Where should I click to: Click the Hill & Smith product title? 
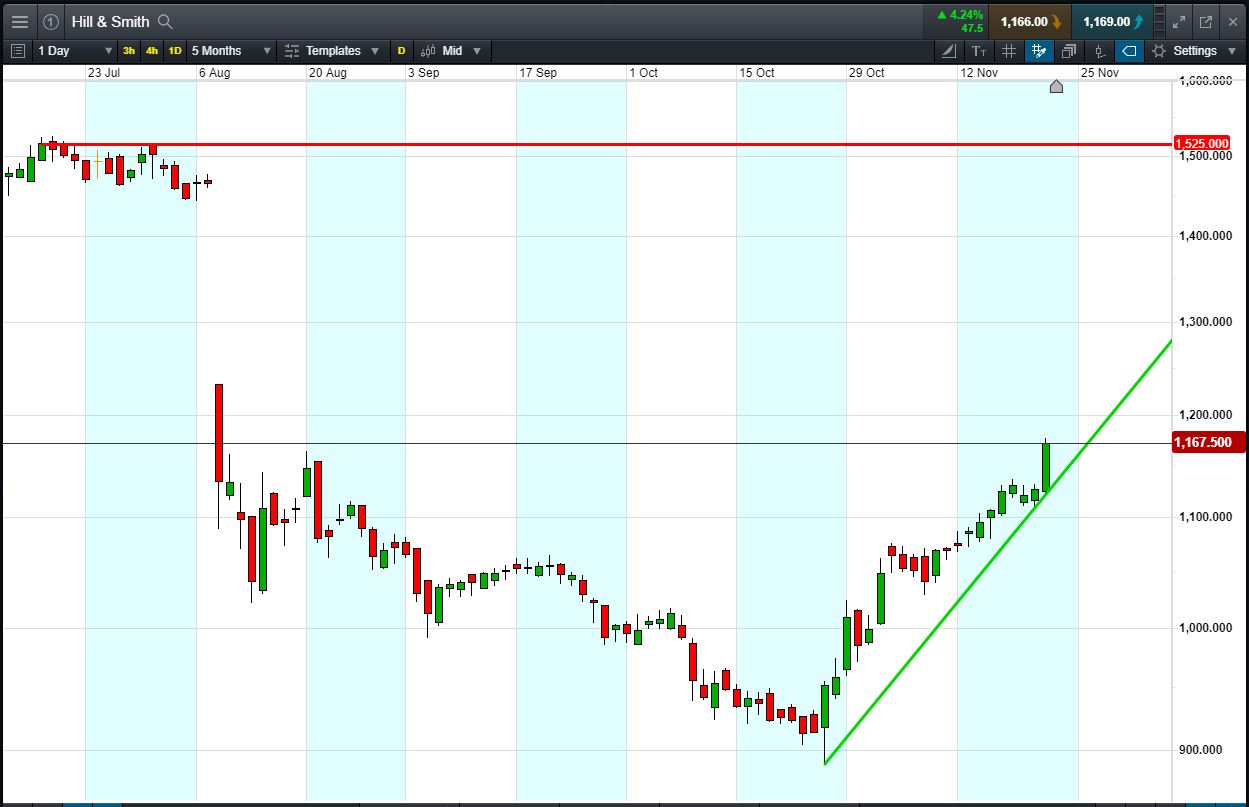click(x=110, y=21)
